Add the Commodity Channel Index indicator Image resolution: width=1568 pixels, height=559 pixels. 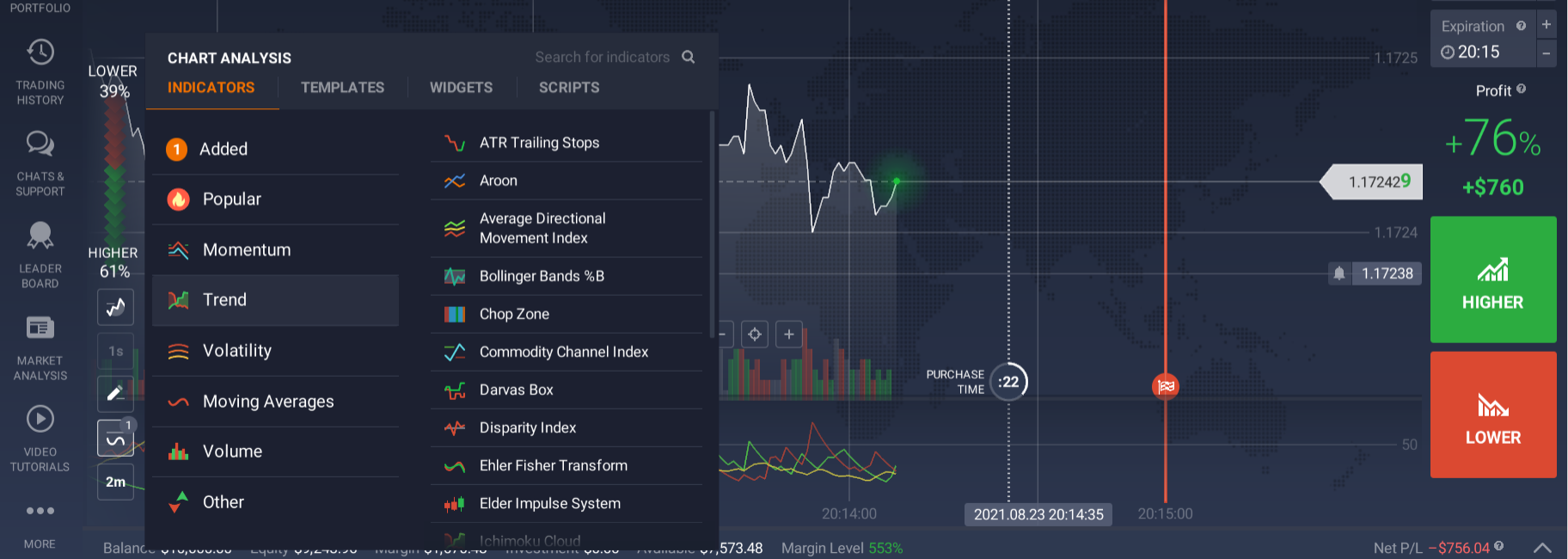click(567, 352)
